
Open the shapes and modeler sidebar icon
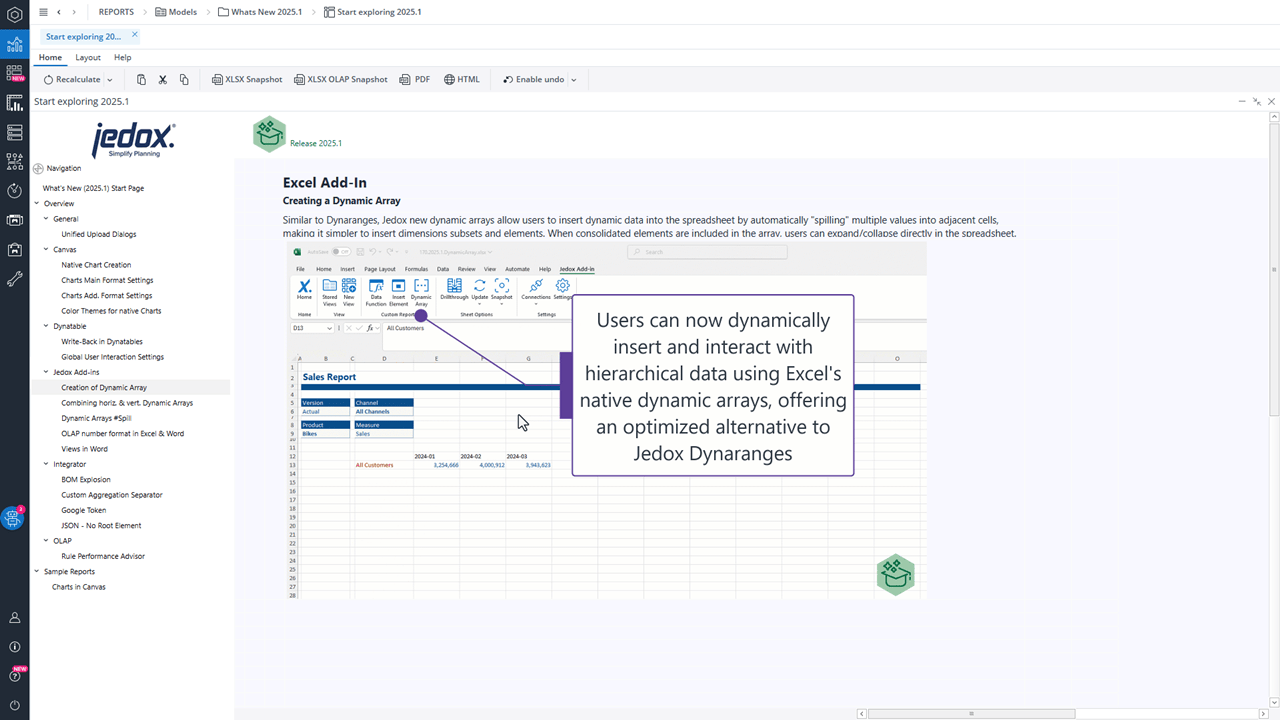(14, 160)
